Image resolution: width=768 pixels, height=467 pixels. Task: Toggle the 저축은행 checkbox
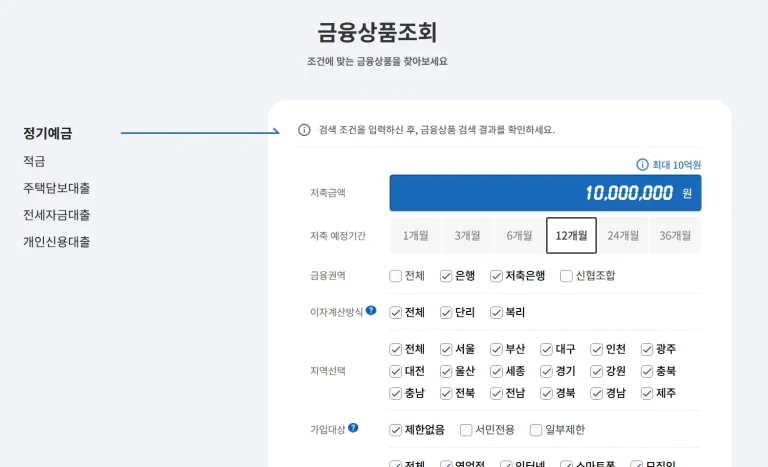pyautogui.click(x=497, y=276)
